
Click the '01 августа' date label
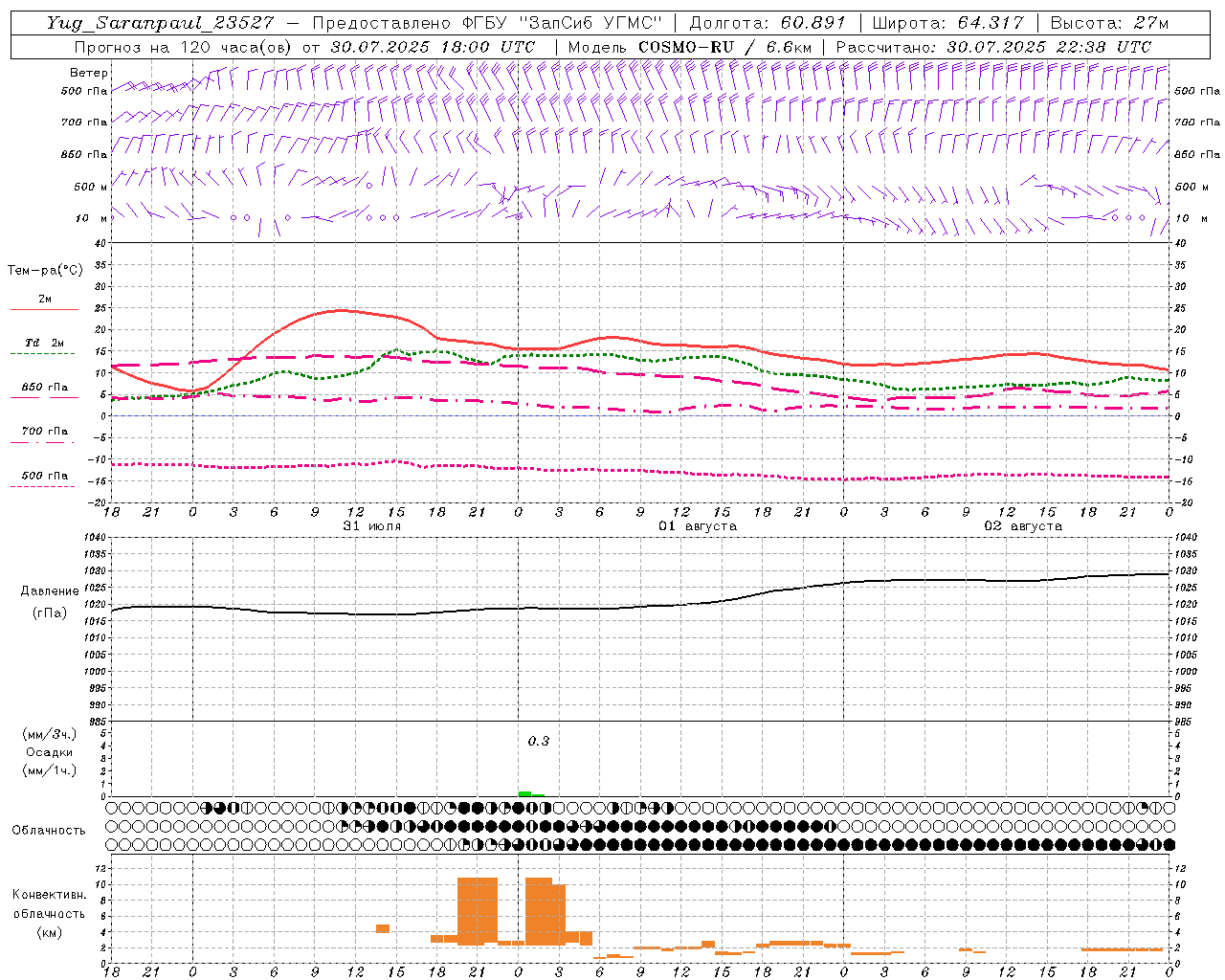coord(698,526)
